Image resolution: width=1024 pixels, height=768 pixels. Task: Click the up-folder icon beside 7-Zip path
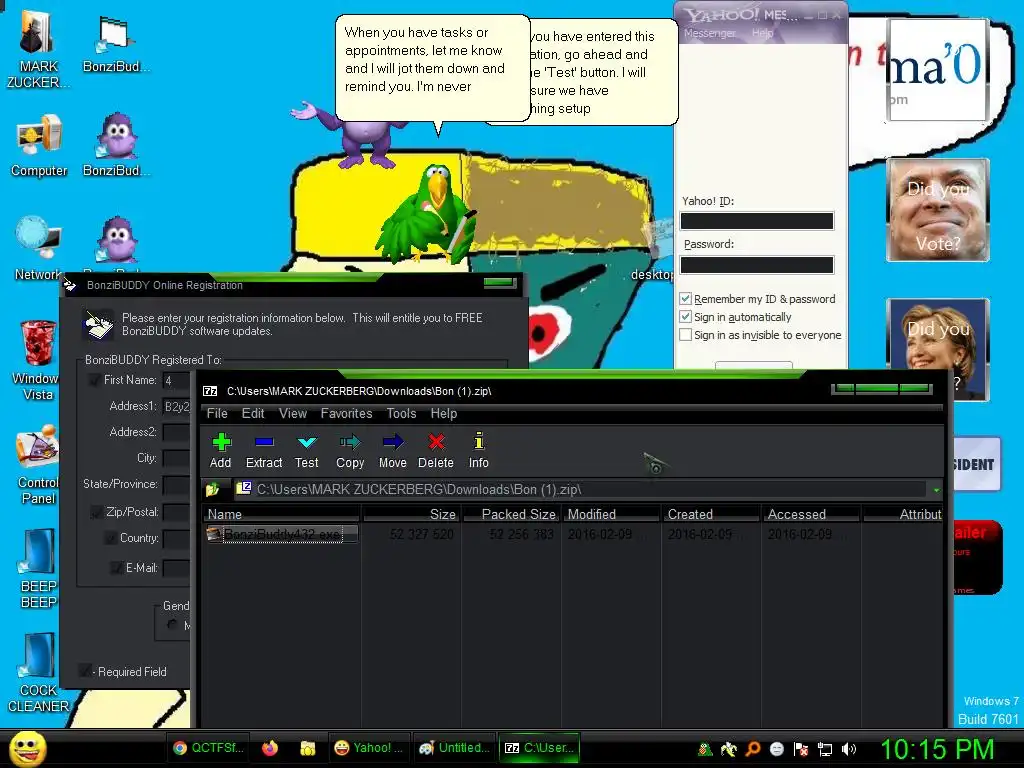213,489
